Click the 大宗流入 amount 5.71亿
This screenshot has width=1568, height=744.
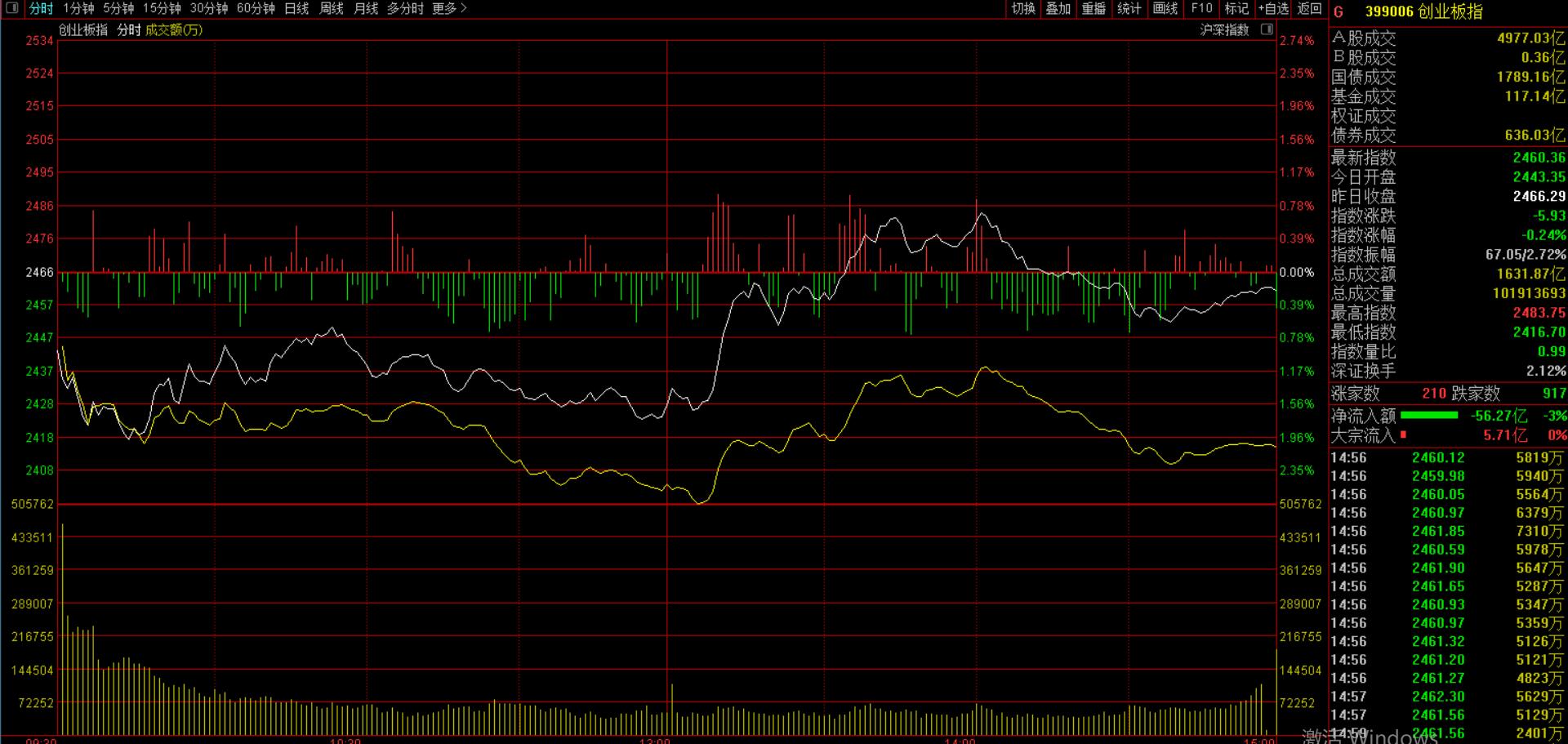coord(1506,435)
